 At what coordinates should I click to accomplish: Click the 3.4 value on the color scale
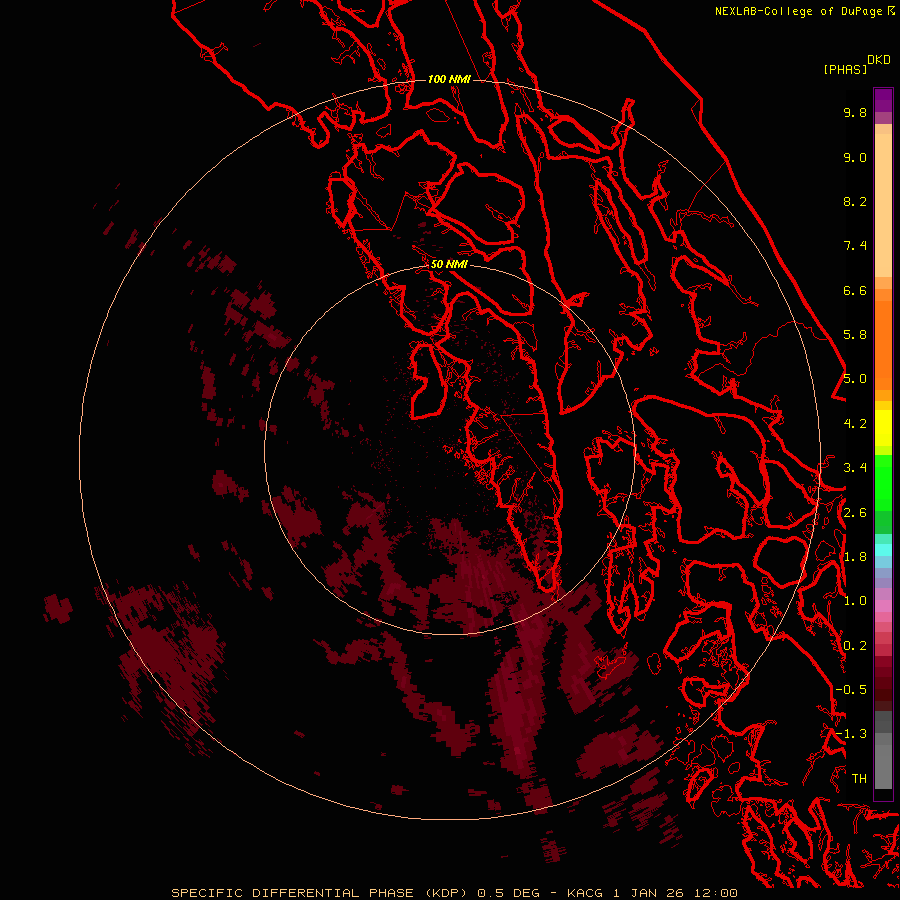(x=855, y=468)
